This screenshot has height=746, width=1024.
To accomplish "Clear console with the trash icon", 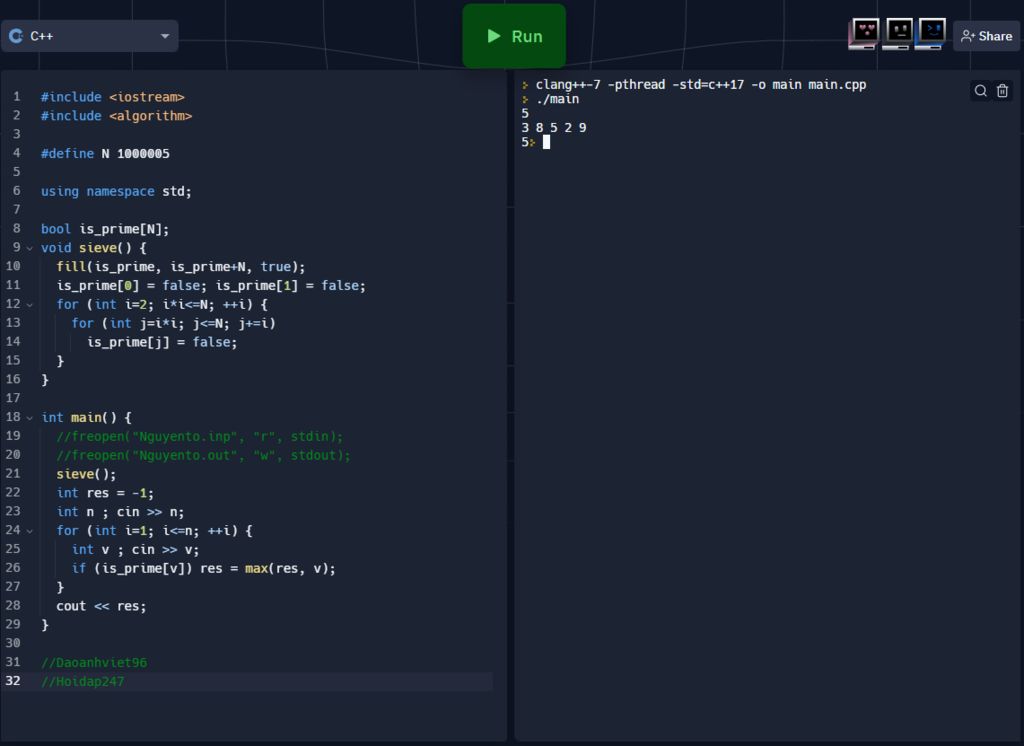I will [1002, 91].
